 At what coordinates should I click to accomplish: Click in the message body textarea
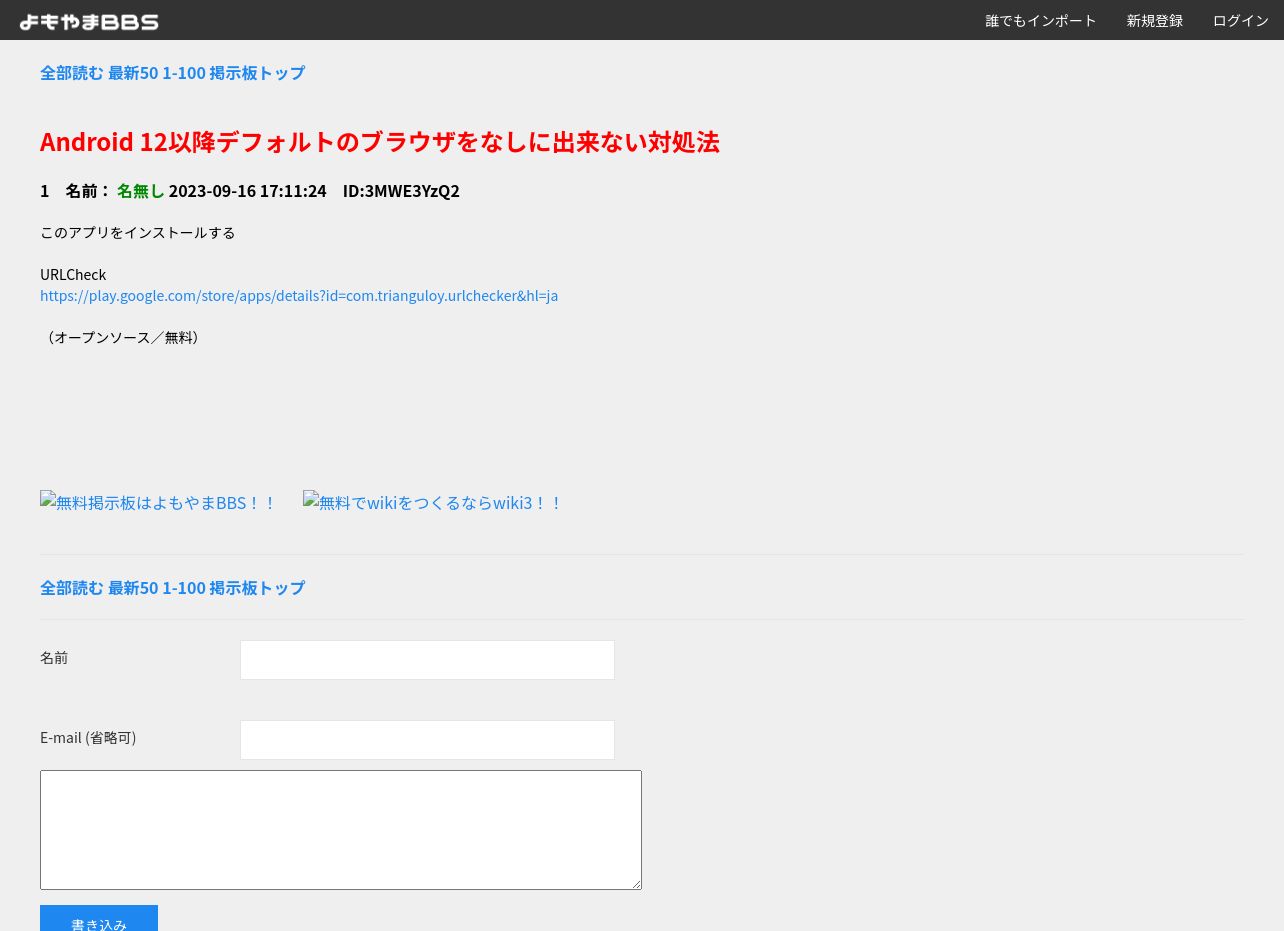[x=341, y=830]
